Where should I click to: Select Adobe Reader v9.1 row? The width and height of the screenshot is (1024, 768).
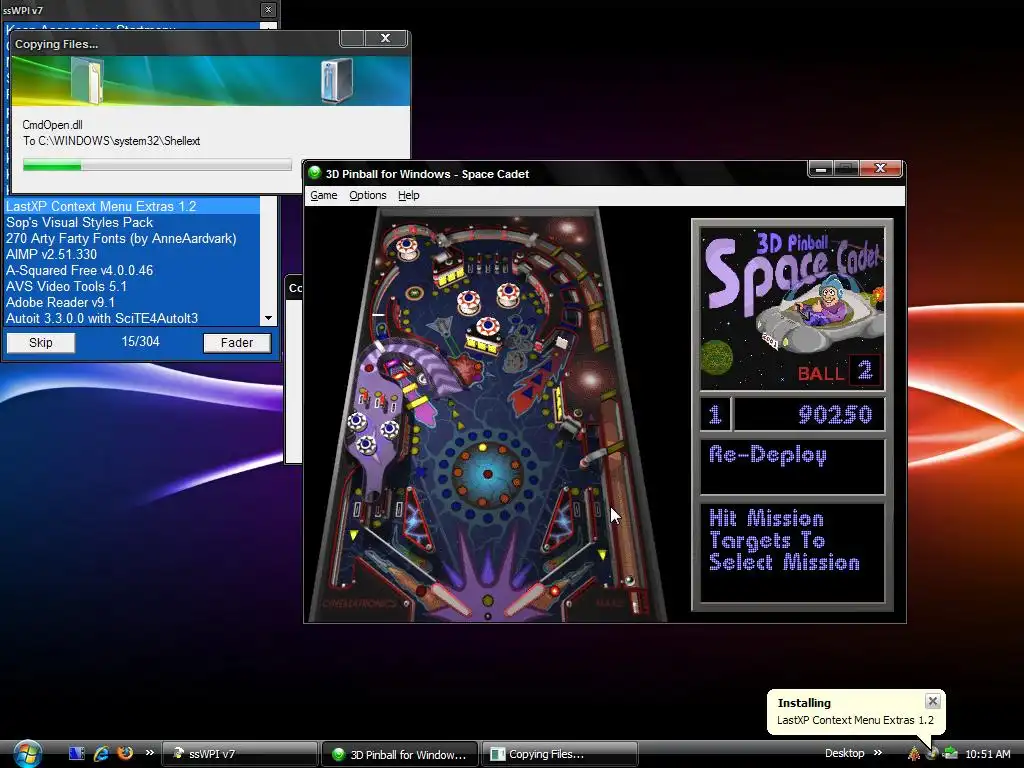(133, 302)
